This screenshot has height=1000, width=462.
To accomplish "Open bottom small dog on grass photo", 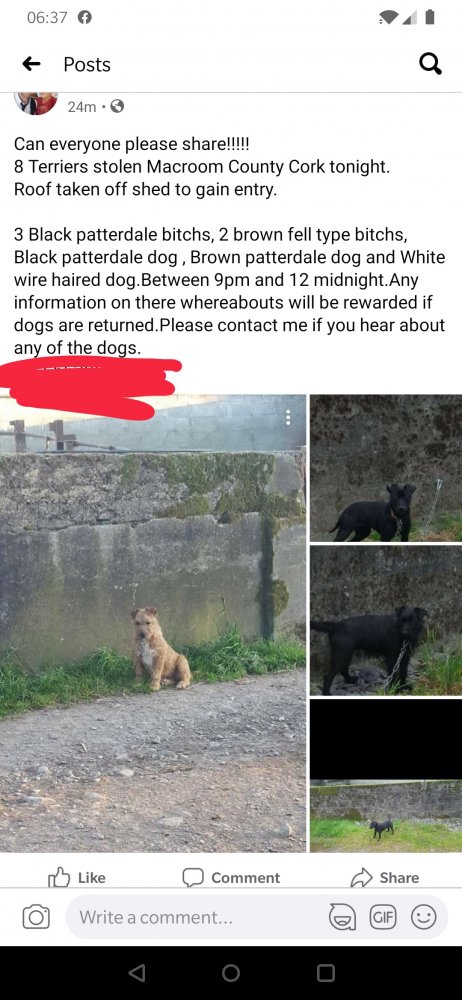I will (x=385, y=776).
